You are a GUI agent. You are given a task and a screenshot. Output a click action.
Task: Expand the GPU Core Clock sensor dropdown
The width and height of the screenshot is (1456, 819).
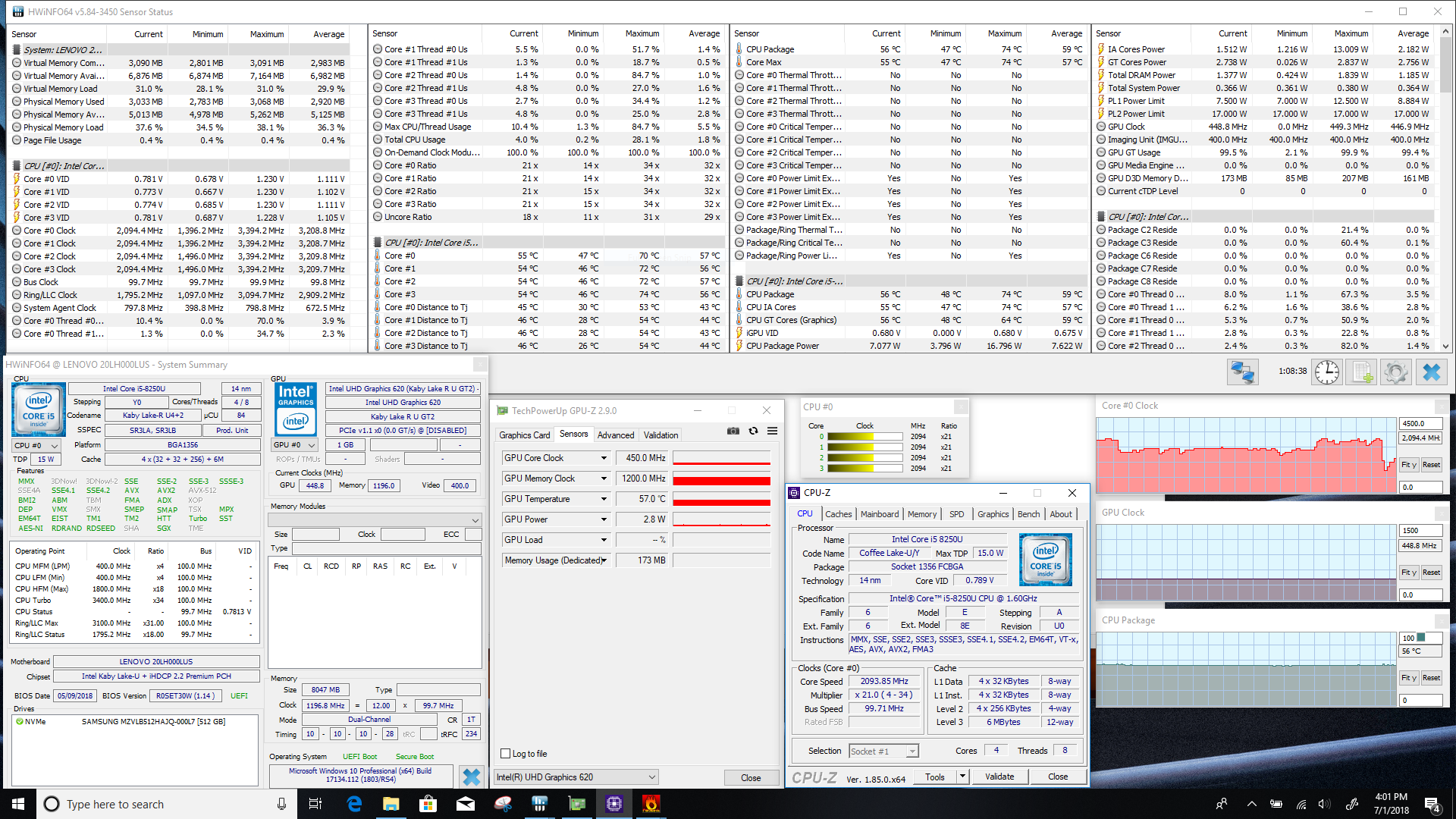tap(604, 458)
